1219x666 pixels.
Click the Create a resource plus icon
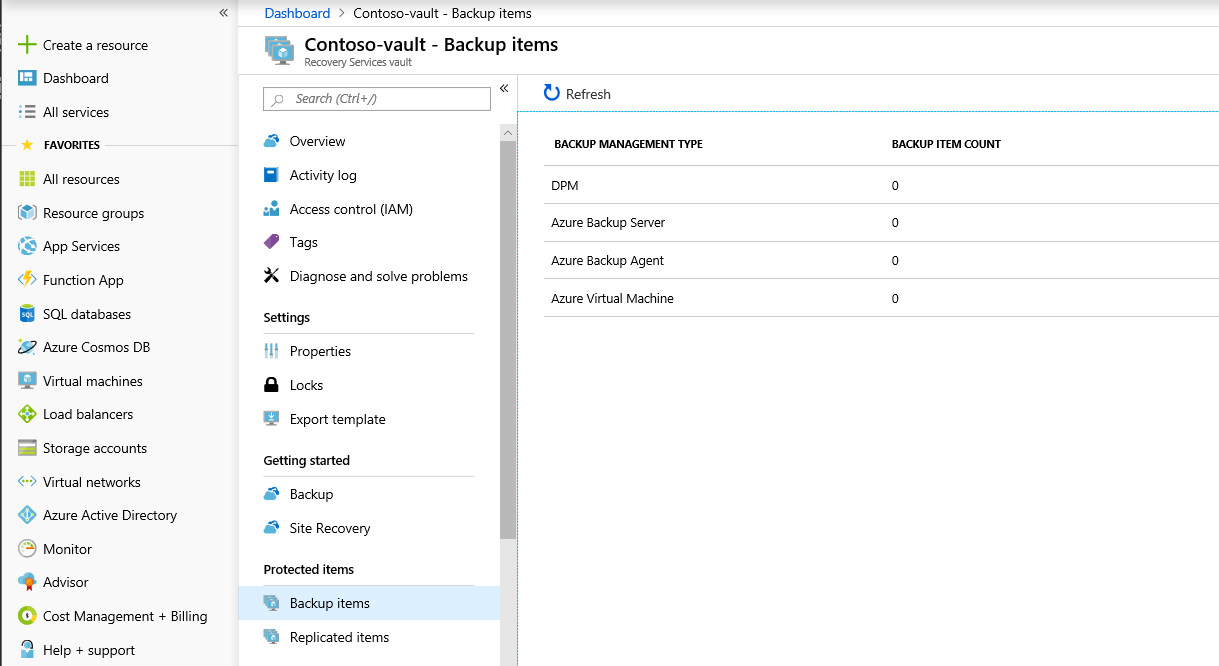[x=27, y=45]
